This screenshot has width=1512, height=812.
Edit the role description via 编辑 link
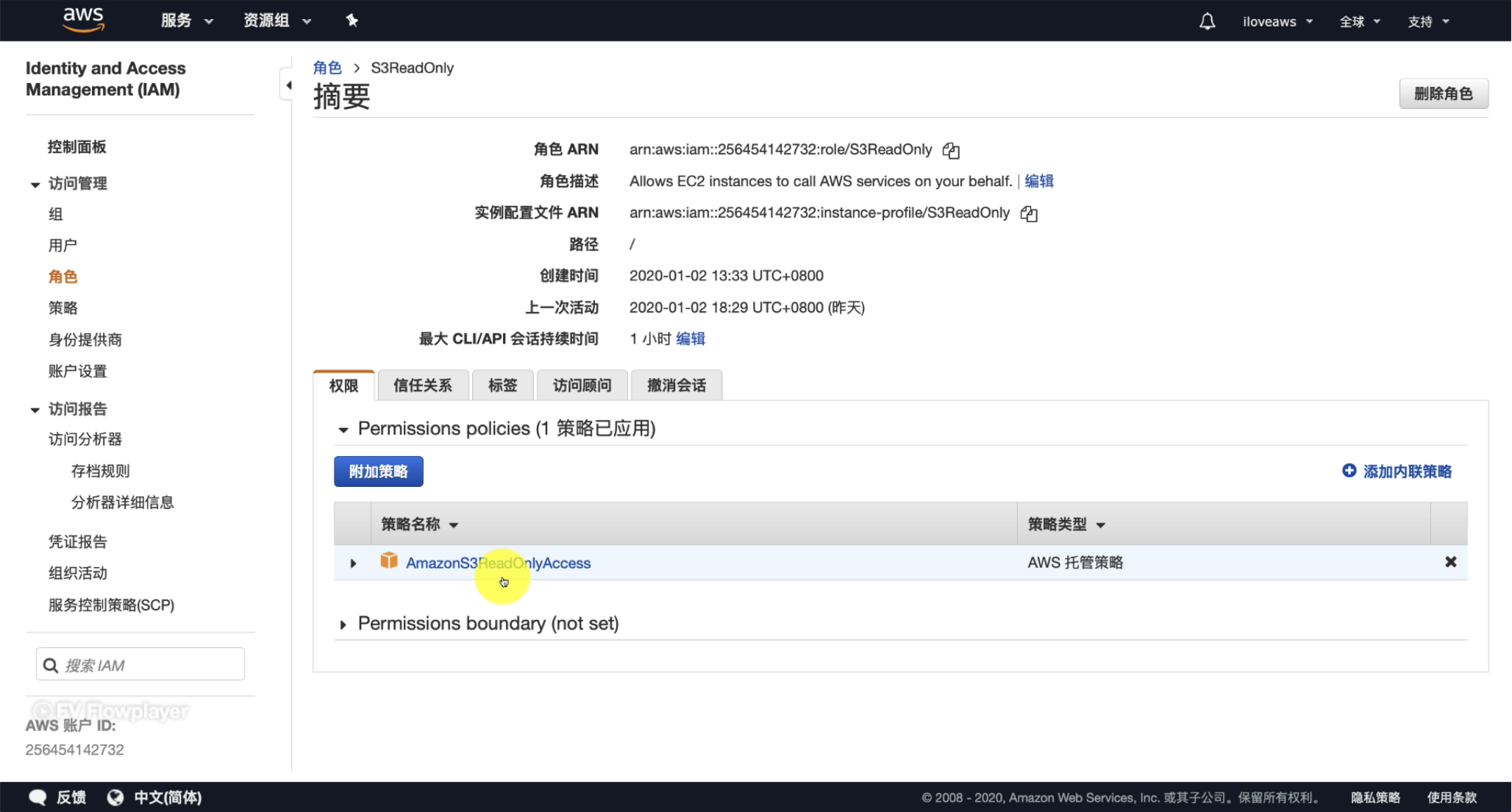coord(1038,181)
